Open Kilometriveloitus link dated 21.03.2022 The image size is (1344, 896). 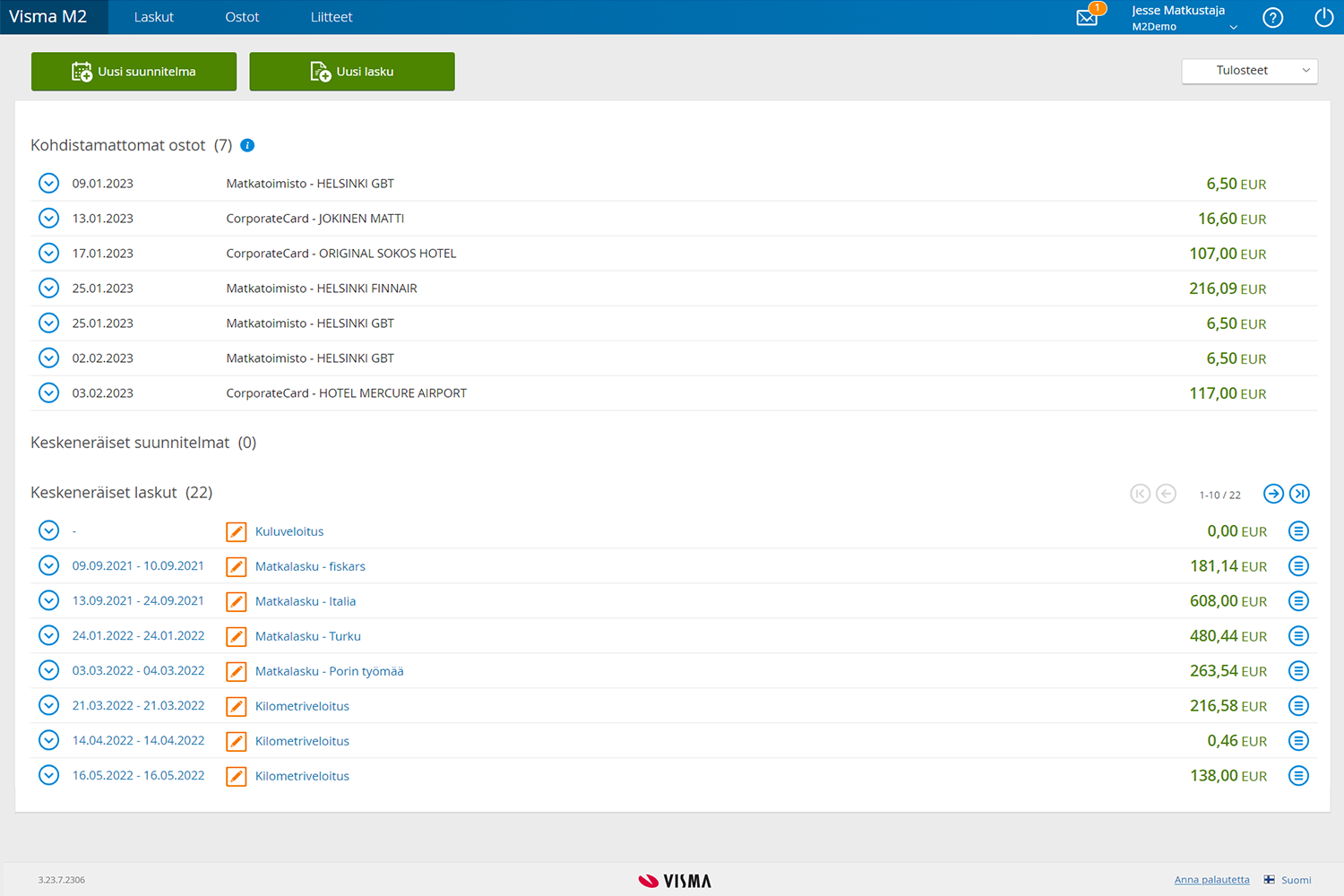(x=302, y=706)
